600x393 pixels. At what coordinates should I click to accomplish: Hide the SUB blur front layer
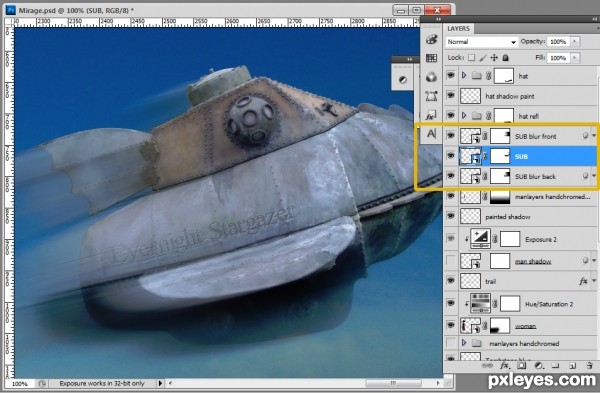tap(451, 135)
